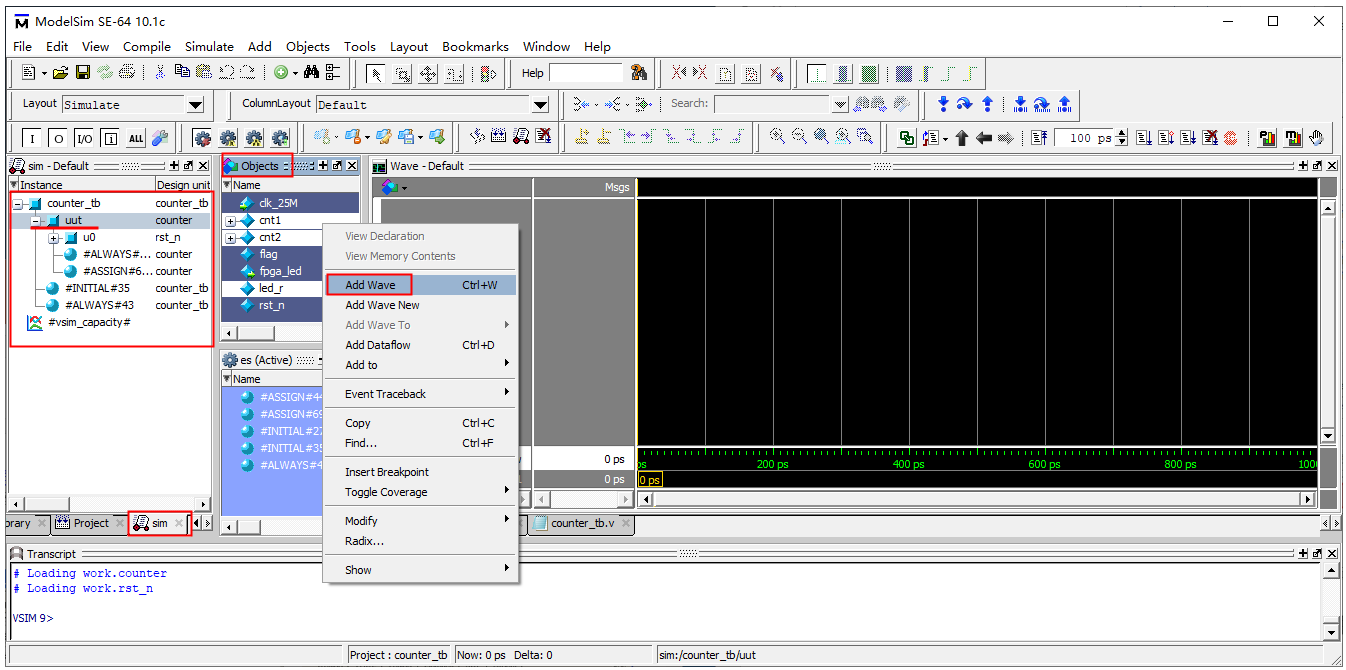
Task: Toggle the 'ALL' objects filter button
Action: 136,139
